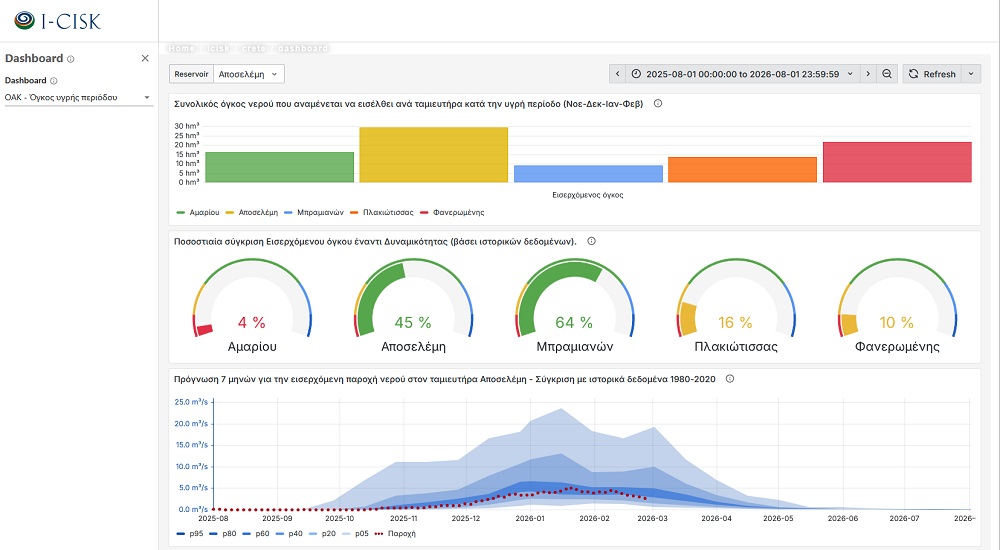Close the Dashboard side panel
The width and height of the screenshot is (1000, 550).
(145, 59)
